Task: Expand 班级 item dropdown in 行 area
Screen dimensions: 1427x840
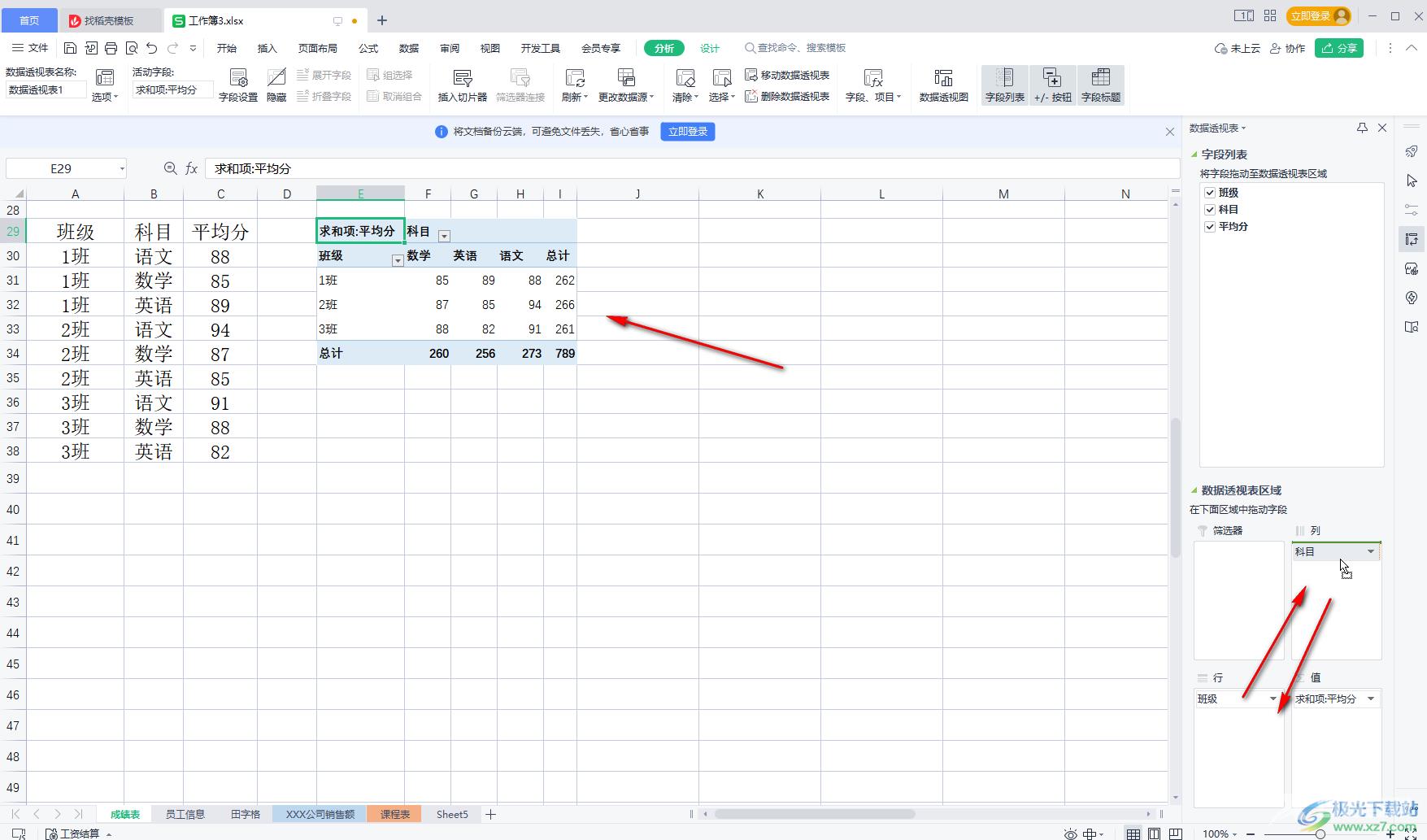Action: tap(1273, 699)
